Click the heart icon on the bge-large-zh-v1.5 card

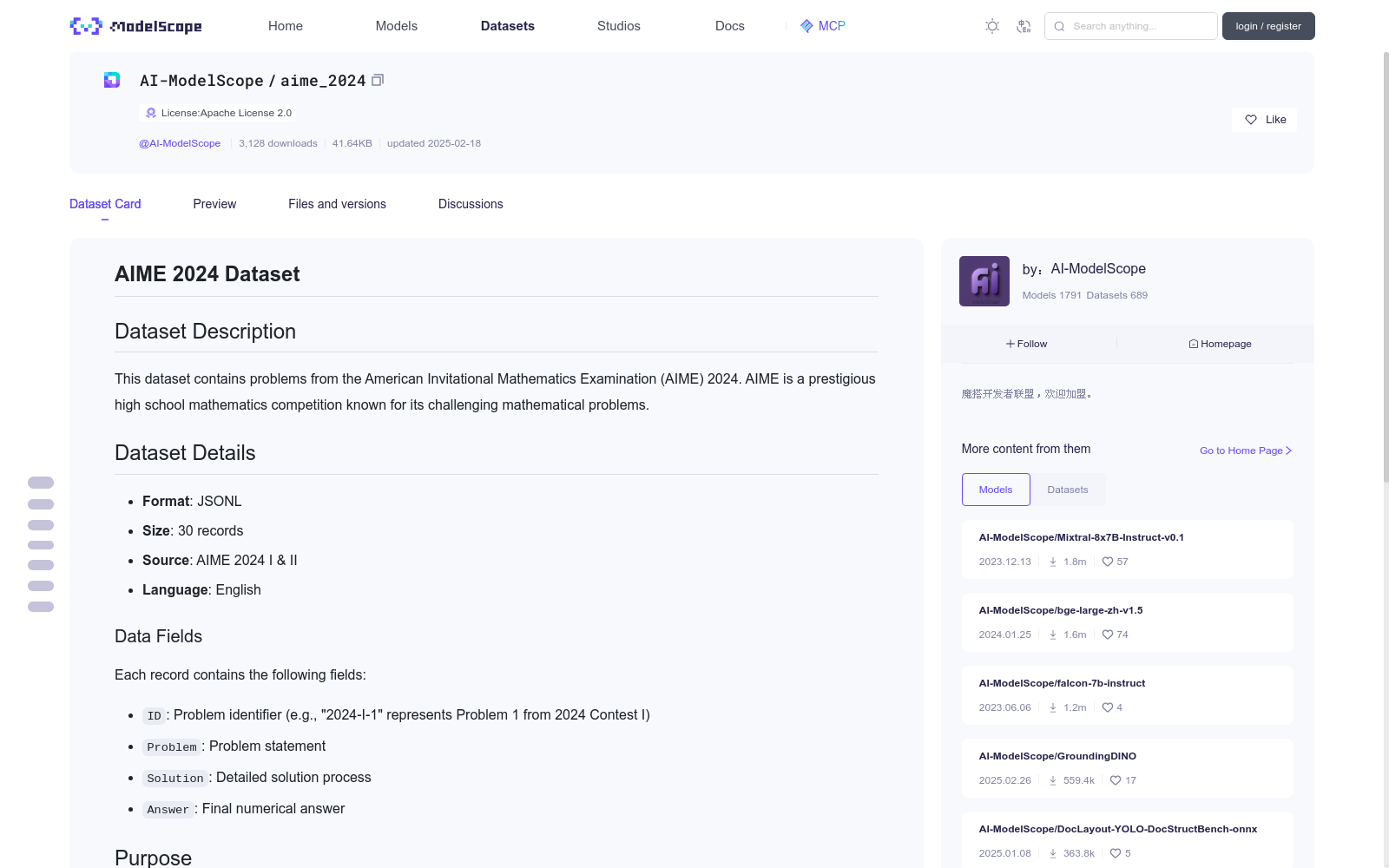pyautogui.click(x=1108, y=635)
